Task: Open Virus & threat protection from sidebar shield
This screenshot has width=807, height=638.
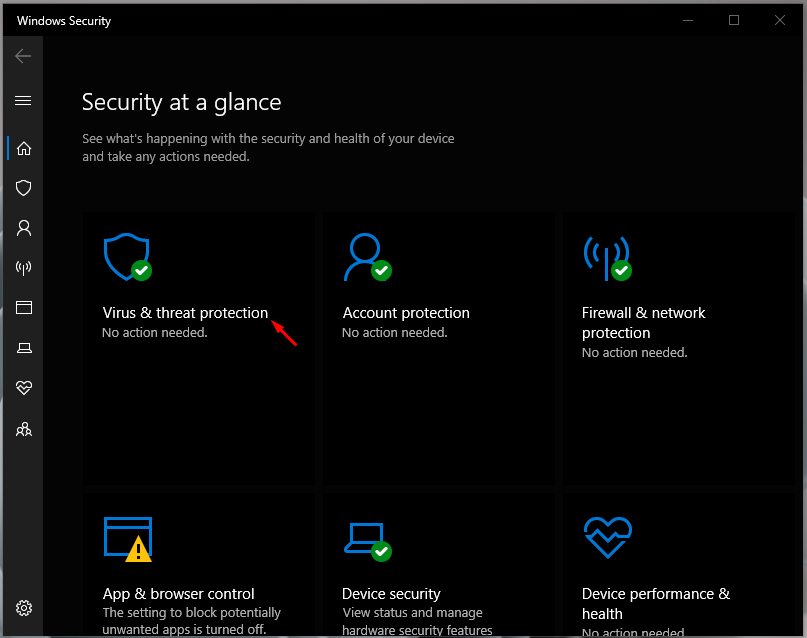Action: click(x=24, y=188)
